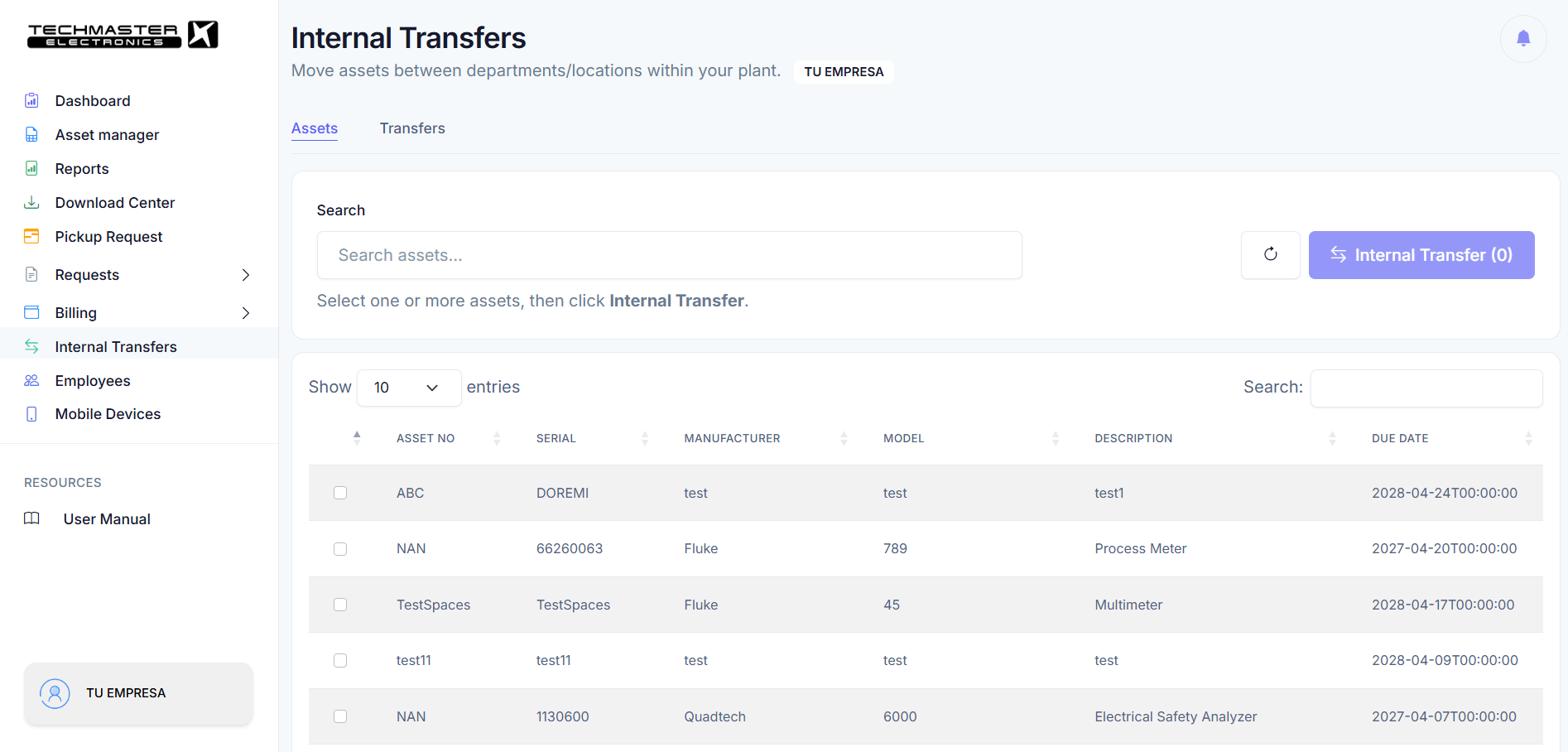Click the Pickup Request card icon

(31, 236)
